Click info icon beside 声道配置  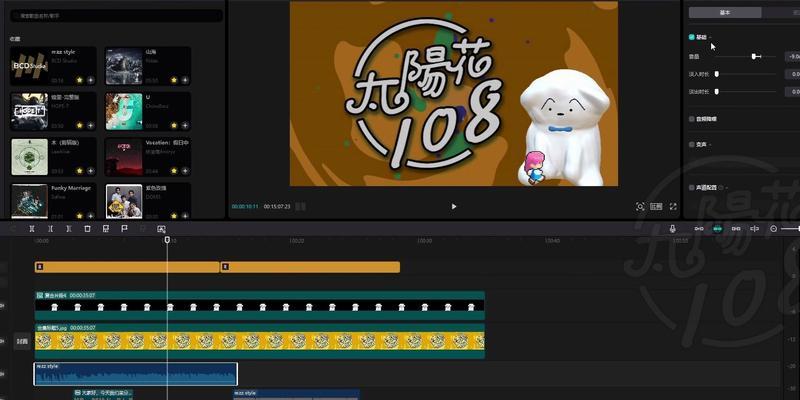[x=720, y=187]
